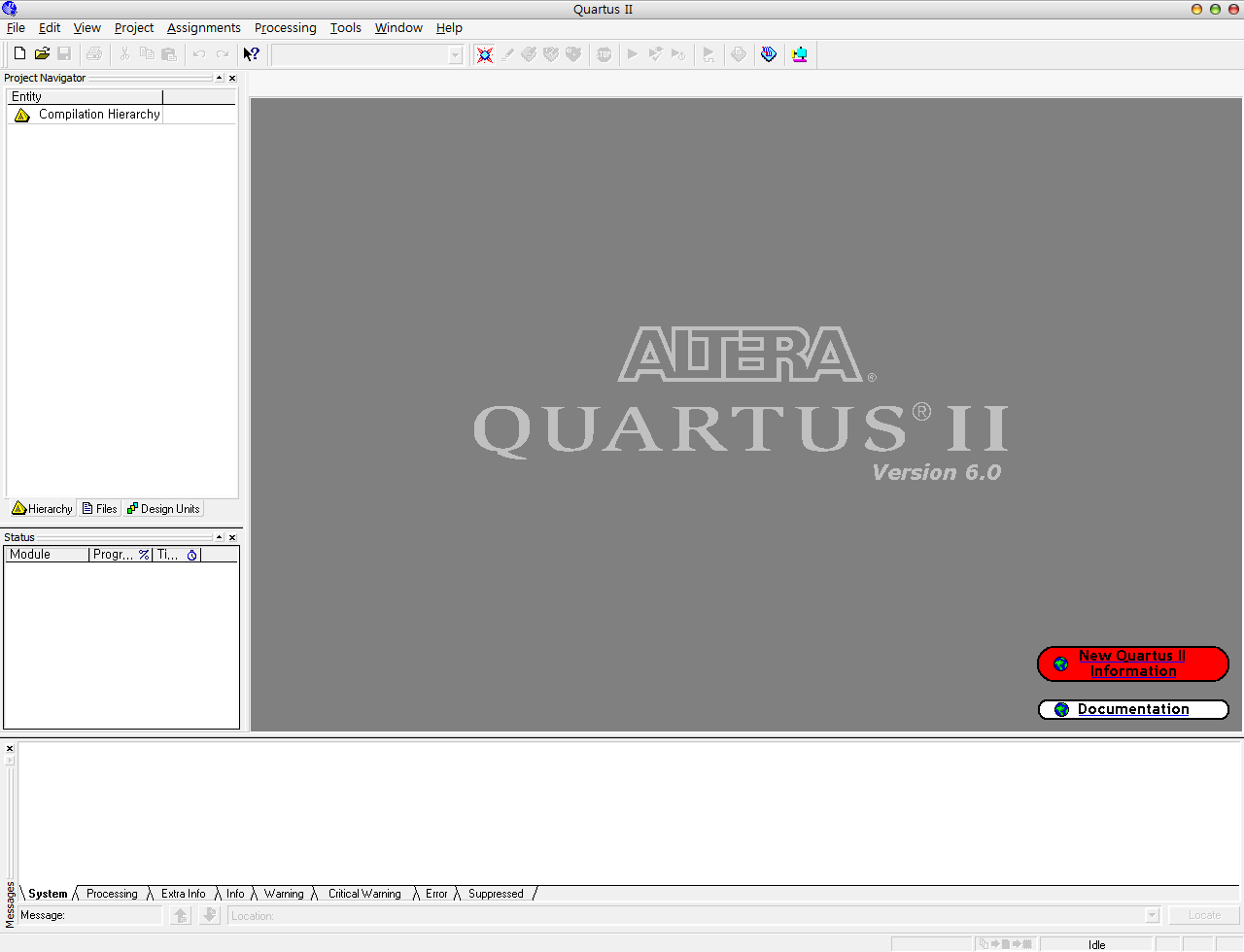Close the Status panel
Viewport: 1244px width, 952px height.
click(x=232, y=537)
